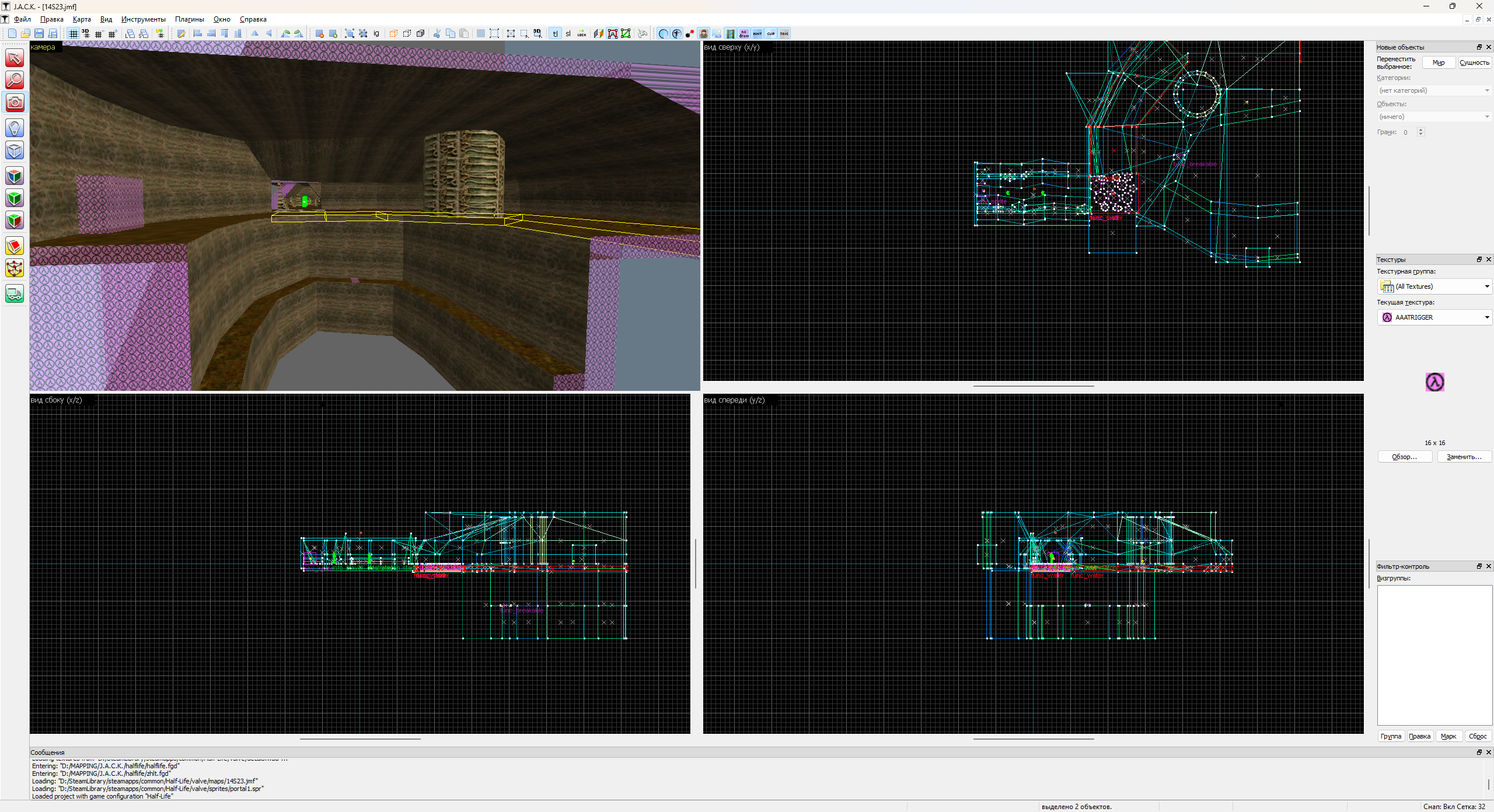Toggle texture lock 'tl' button
Image resolution: width=1494 pixels, height=812 pixels.
pyautogui.click(x=555, y=34)
